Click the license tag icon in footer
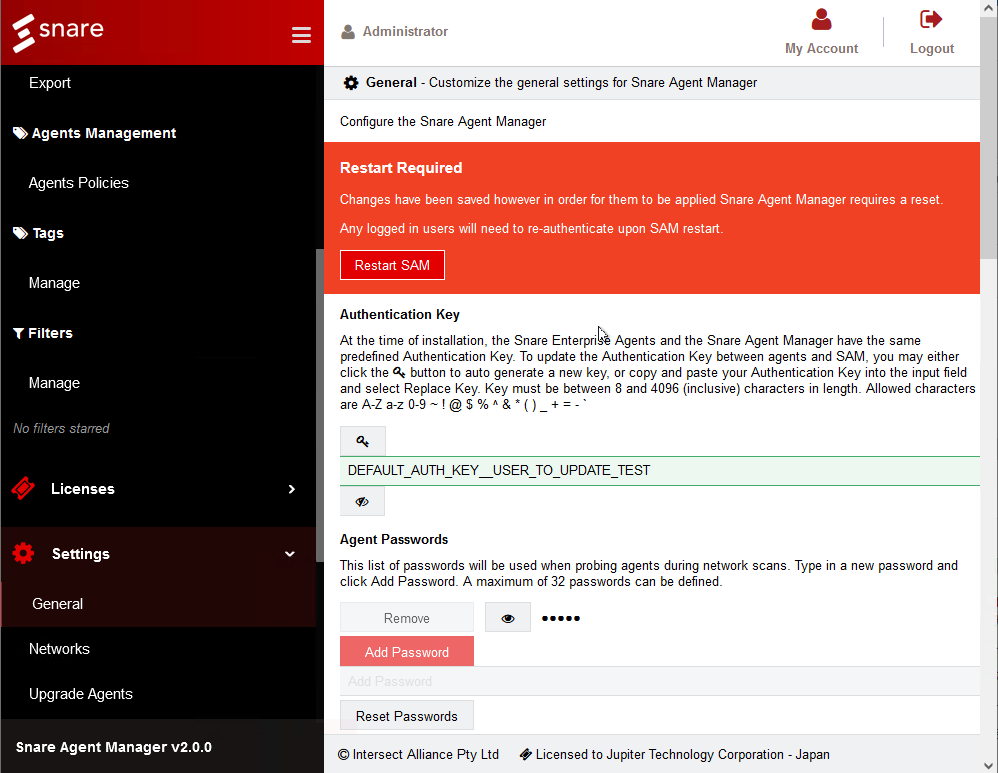Viewport: 998px width, 773px height. tap(526, 755)
